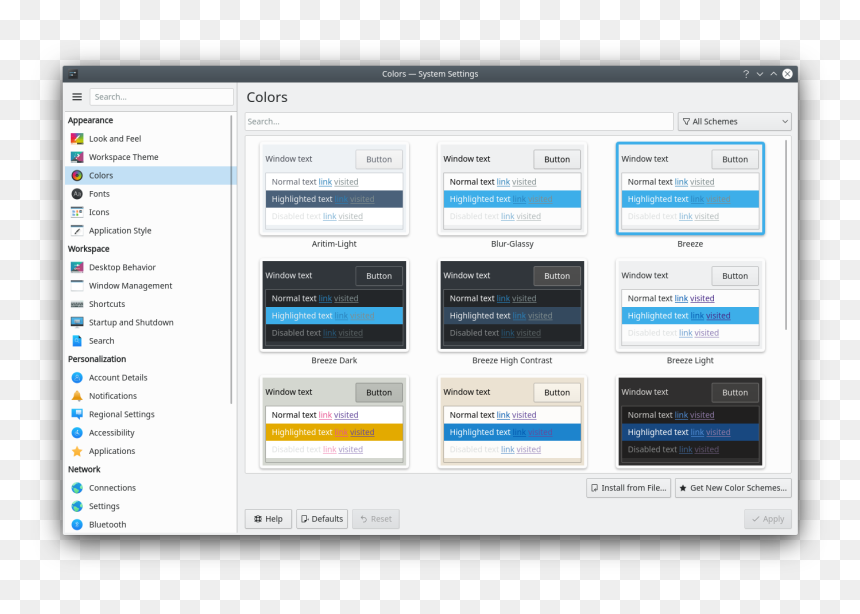Click the Shortcuts keyboard icon
The height and width of the screenshot is (614, 860).
pyautogui.click(x=77, y=304)
